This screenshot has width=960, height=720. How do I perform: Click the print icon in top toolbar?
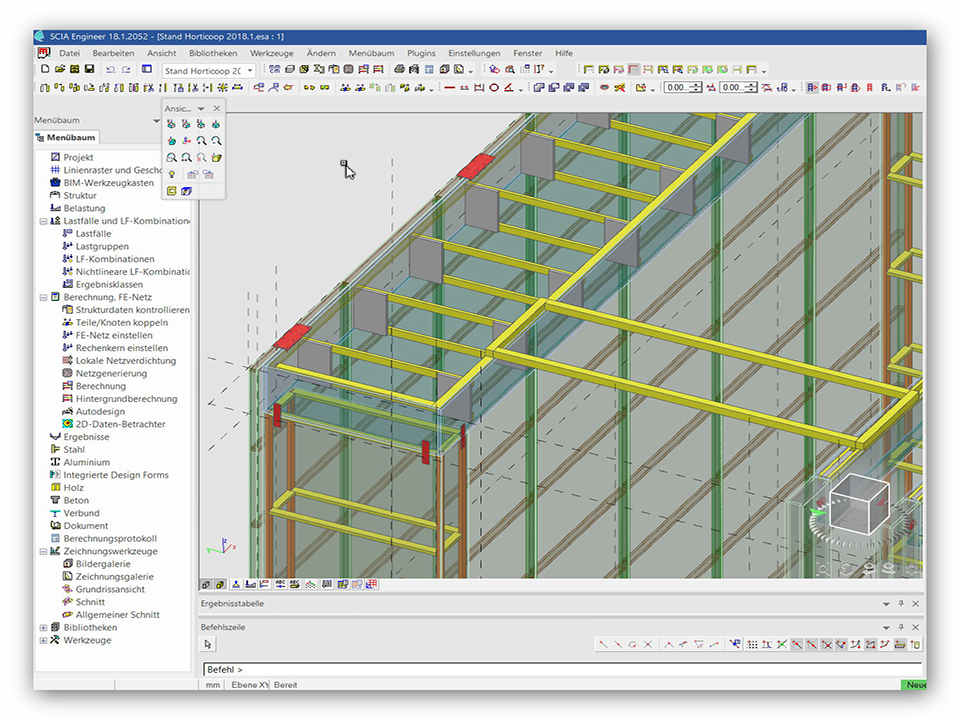tap(399, 70)
